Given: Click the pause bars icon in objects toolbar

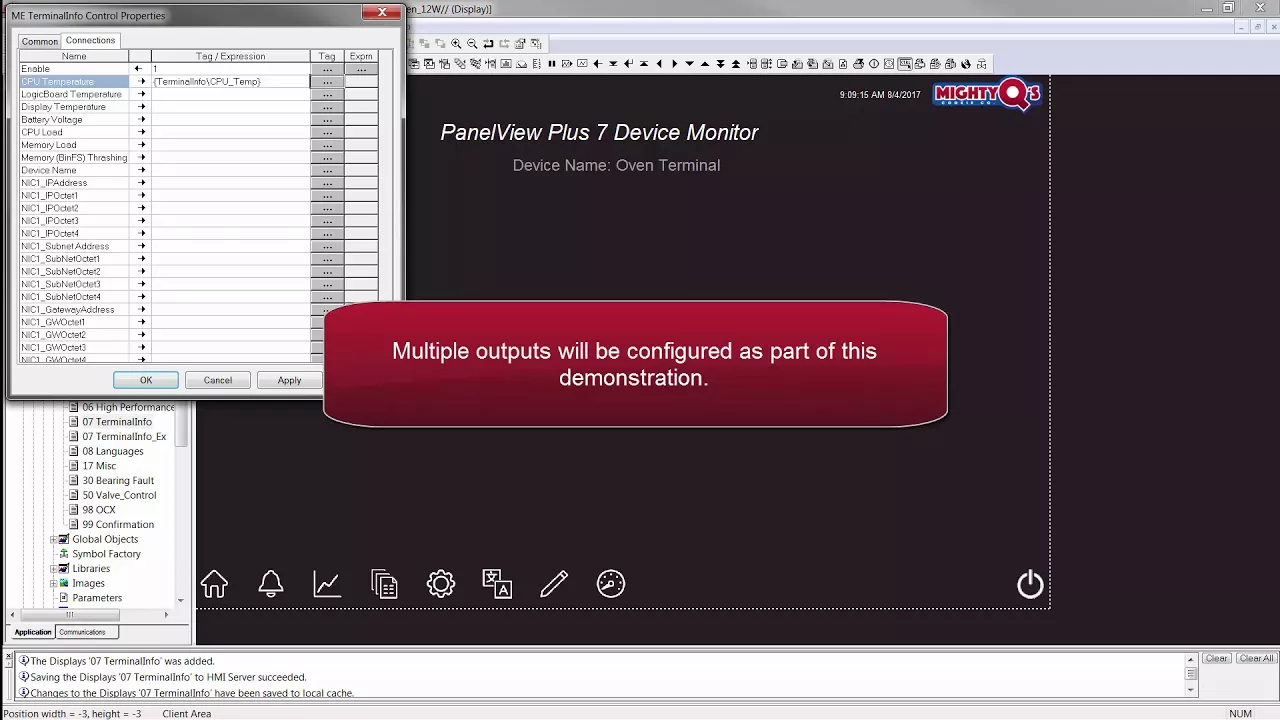Looking at the screenshot, I should coord(551,64).
